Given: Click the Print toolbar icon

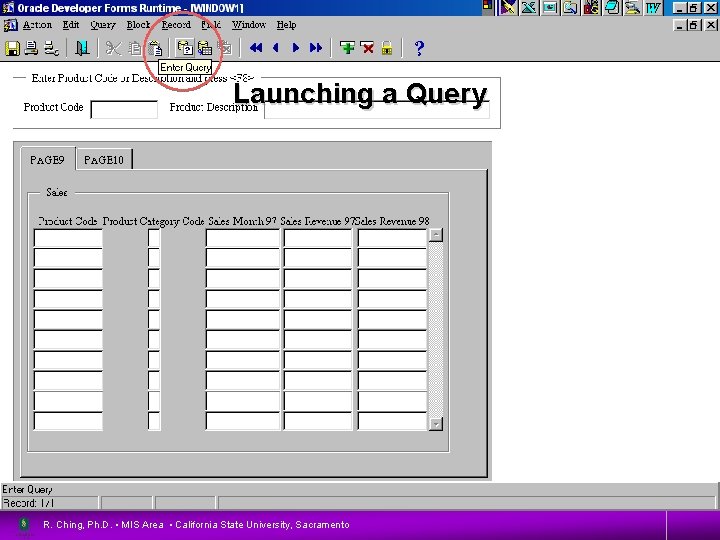Looking at the screenshot, I should pyautogui.click(x=31, y=48).
